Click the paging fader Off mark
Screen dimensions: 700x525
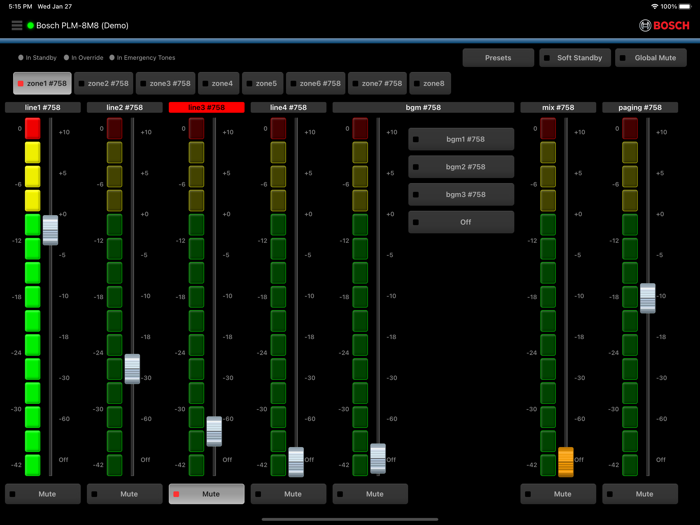(661, 459)
